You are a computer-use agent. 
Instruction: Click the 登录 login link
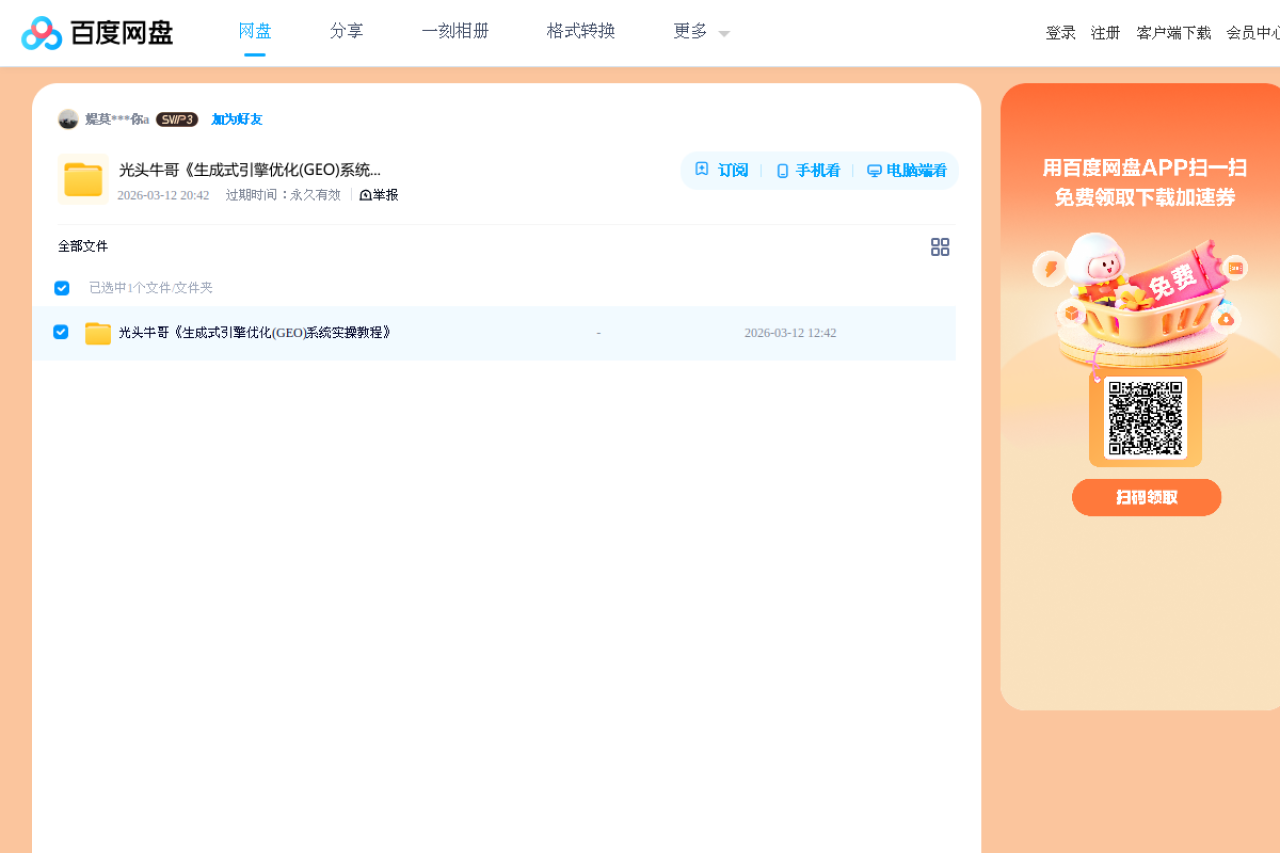pyautogui.click(x=1060, y=32)
